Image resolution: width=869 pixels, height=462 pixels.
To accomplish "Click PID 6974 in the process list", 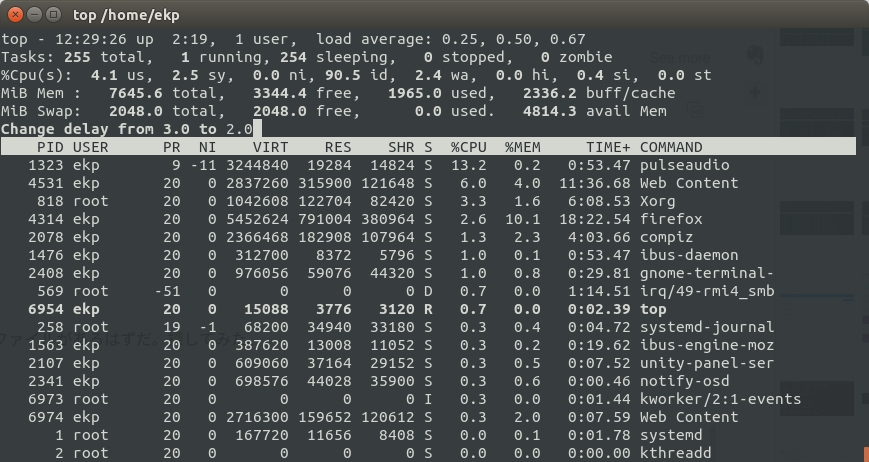I will (46, 417).
